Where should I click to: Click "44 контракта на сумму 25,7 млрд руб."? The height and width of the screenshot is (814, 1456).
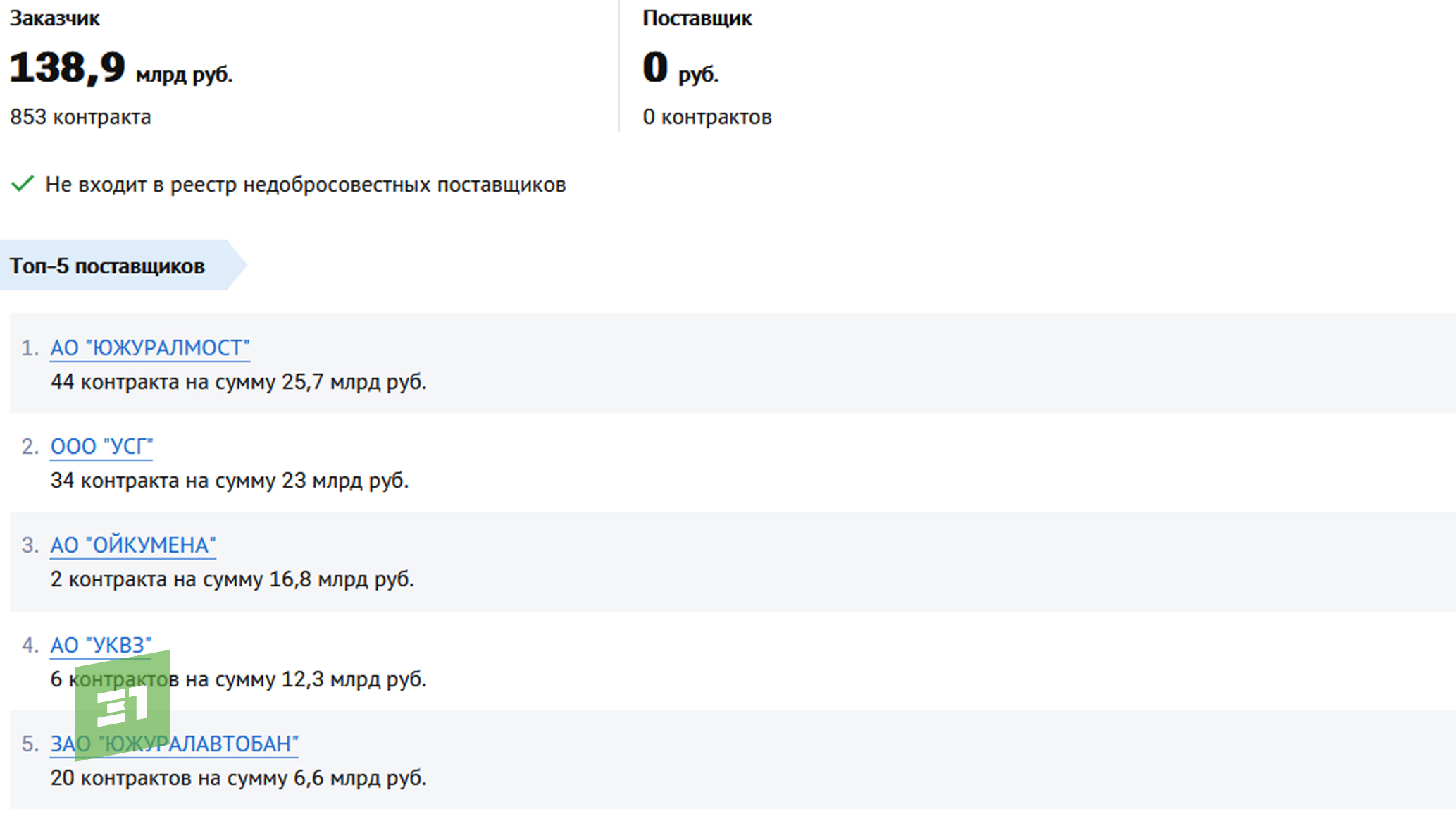click(238, 382)
